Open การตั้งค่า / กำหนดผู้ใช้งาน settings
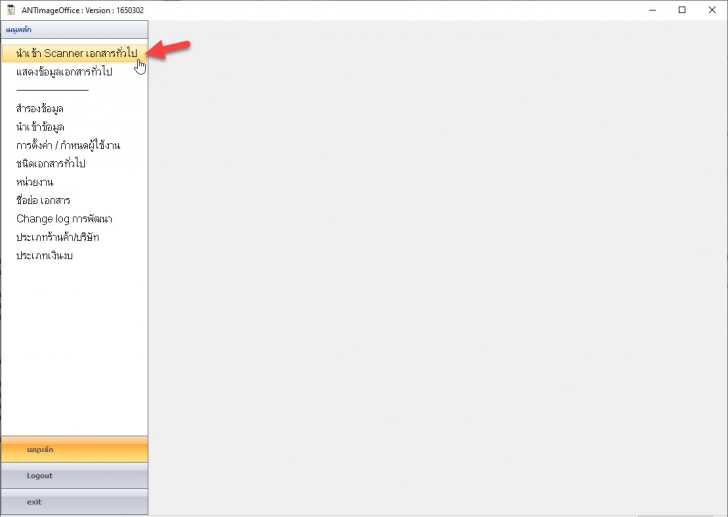The image size is (728, 517). (x=68, y=145)
